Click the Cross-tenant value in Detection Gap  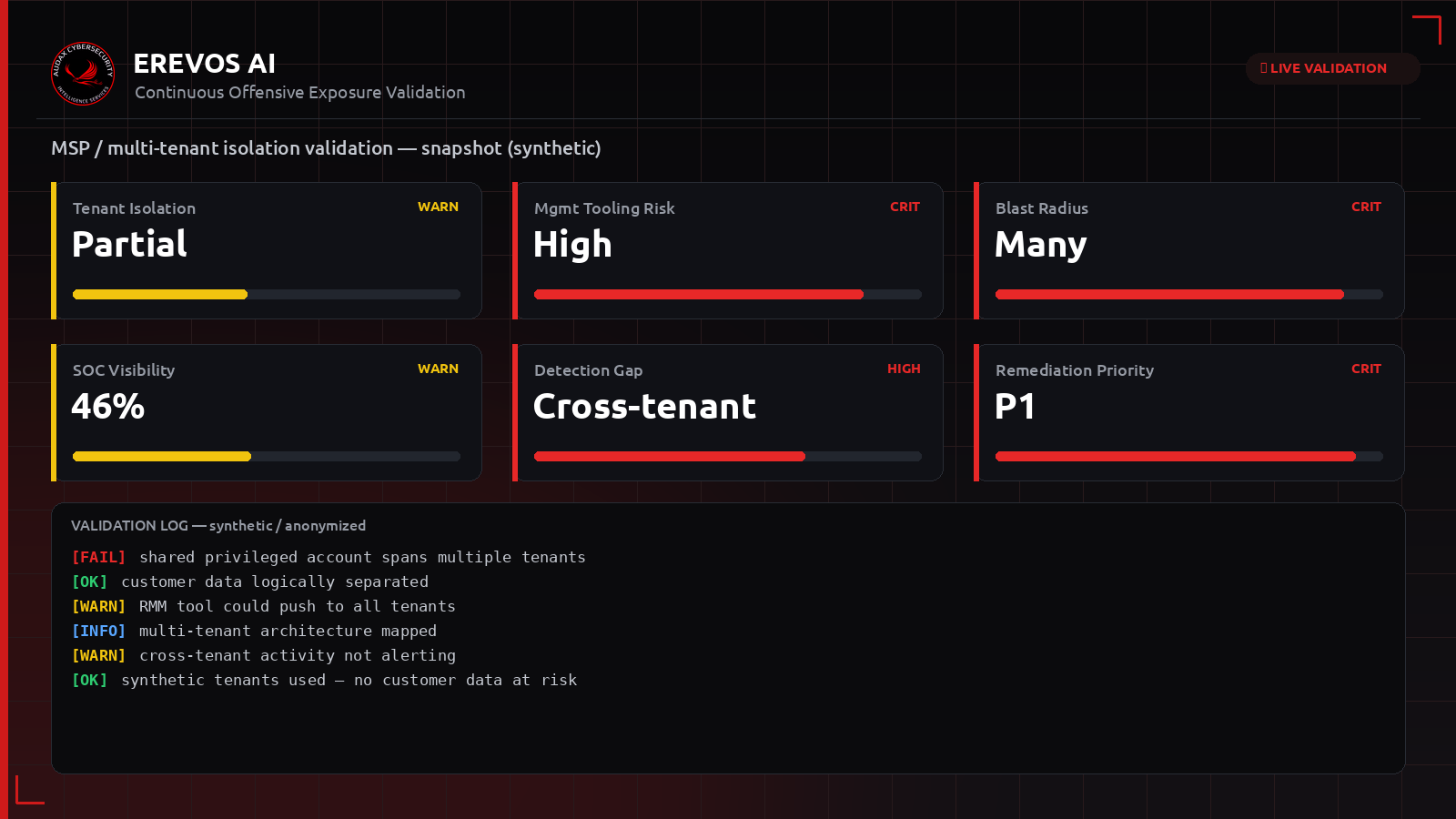click(644, 406)
